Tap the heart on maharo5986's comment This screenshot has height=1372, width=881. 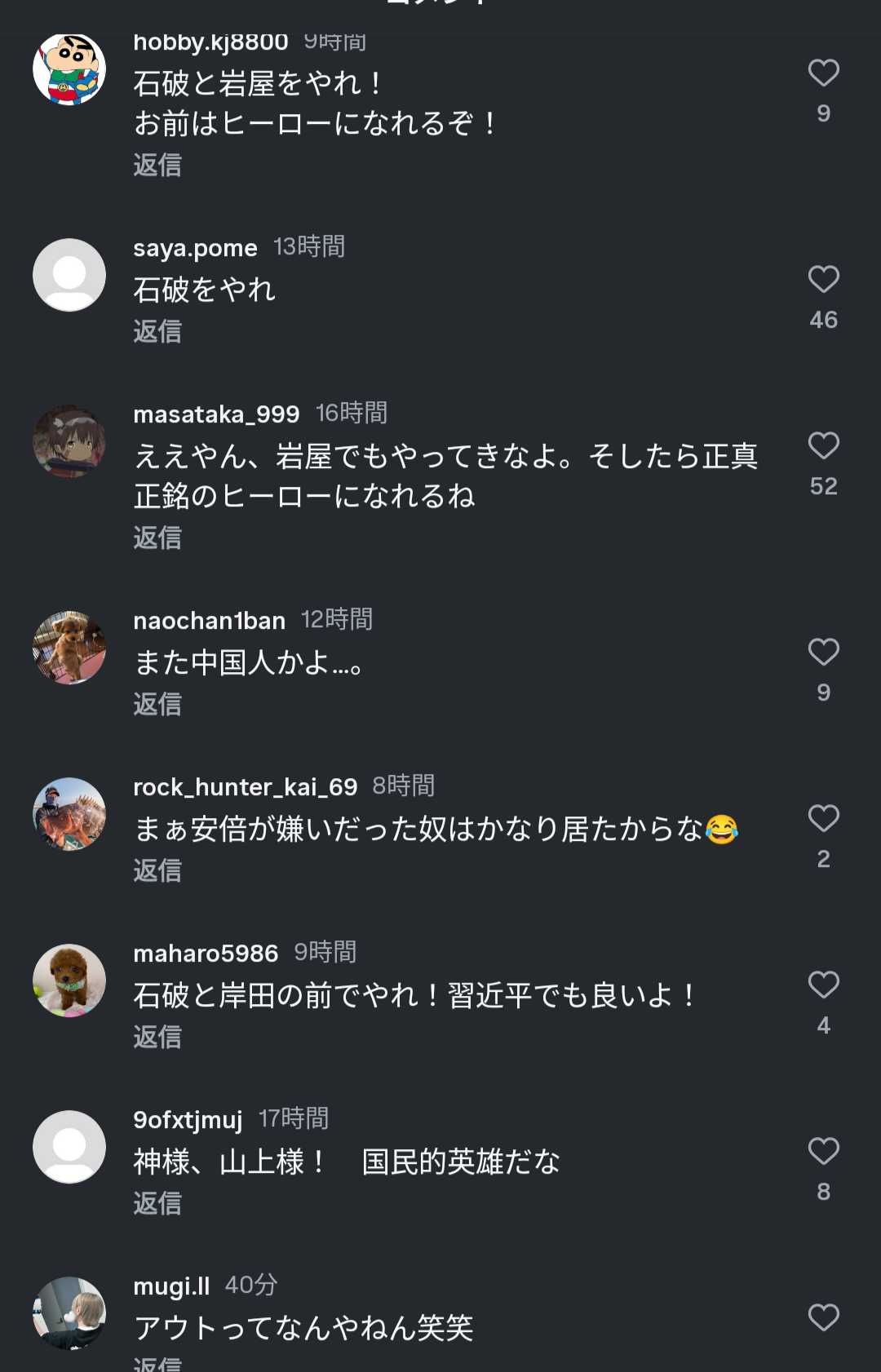pos(823,985)
